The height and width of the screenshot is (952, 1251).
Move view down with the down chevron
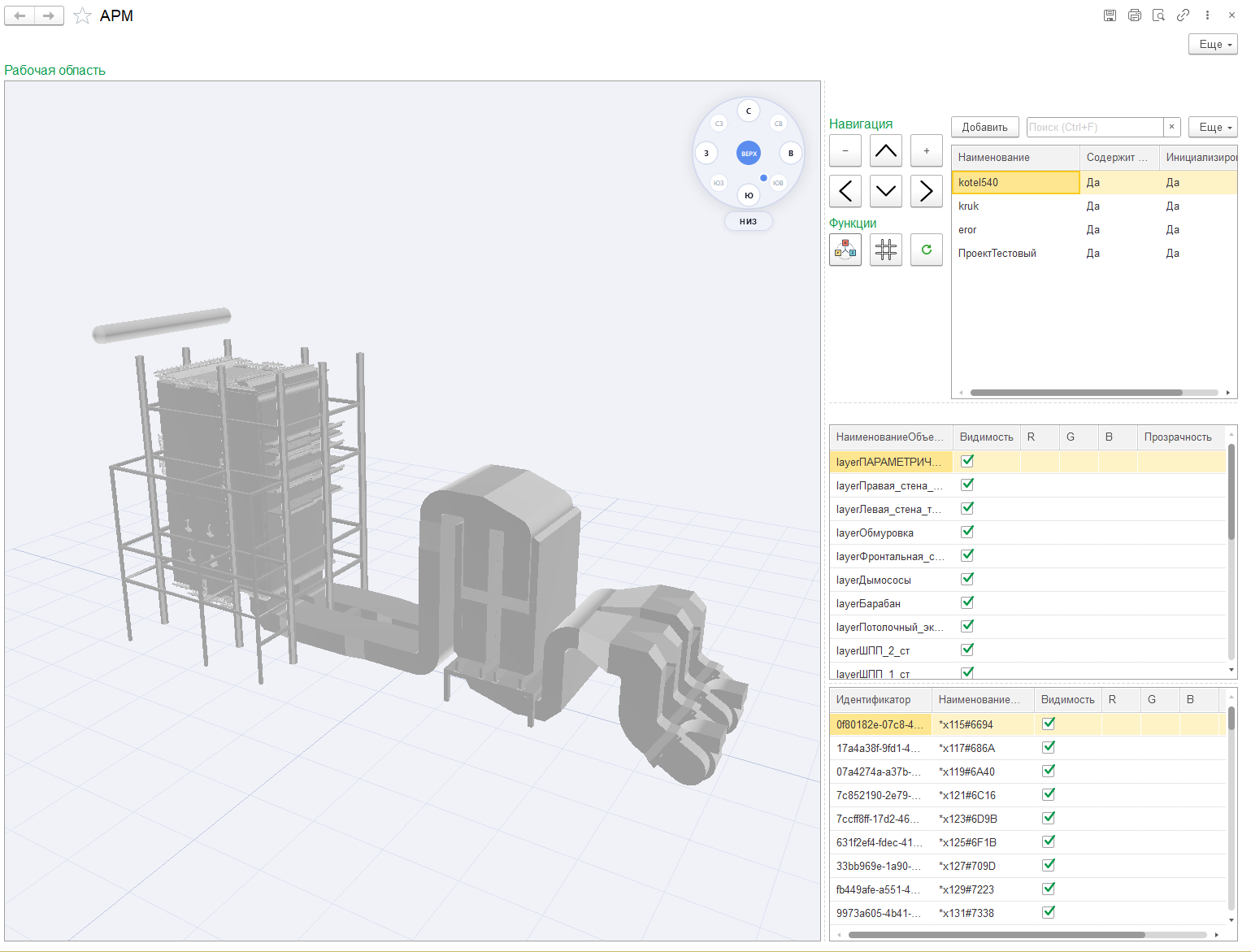click(x=886, y=191)
